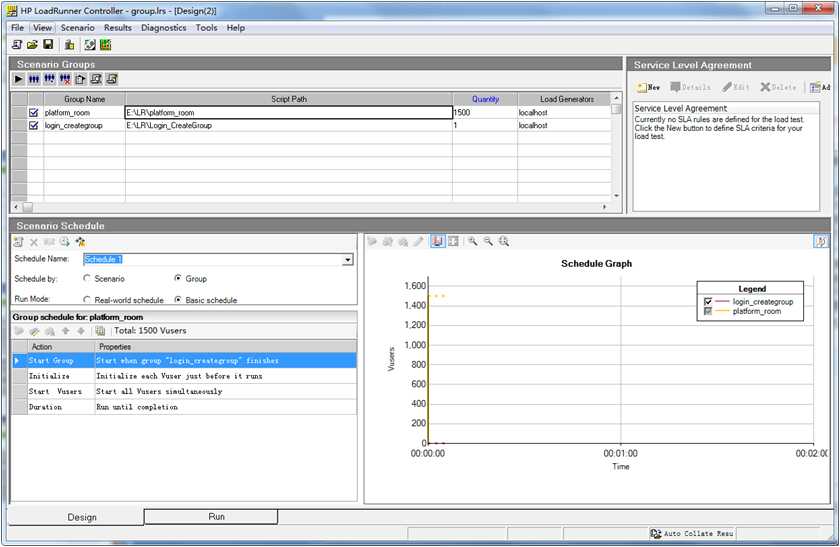
Task: Select Schedule by Scenario radio button
Action: [87, 279]
